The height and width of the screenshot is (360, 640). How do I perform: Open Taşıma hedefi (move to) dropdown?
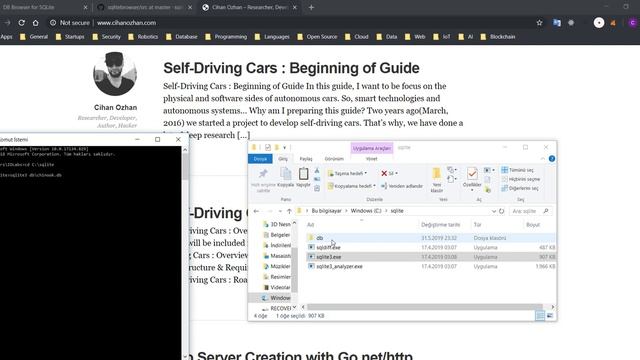[x=347, y=173]
